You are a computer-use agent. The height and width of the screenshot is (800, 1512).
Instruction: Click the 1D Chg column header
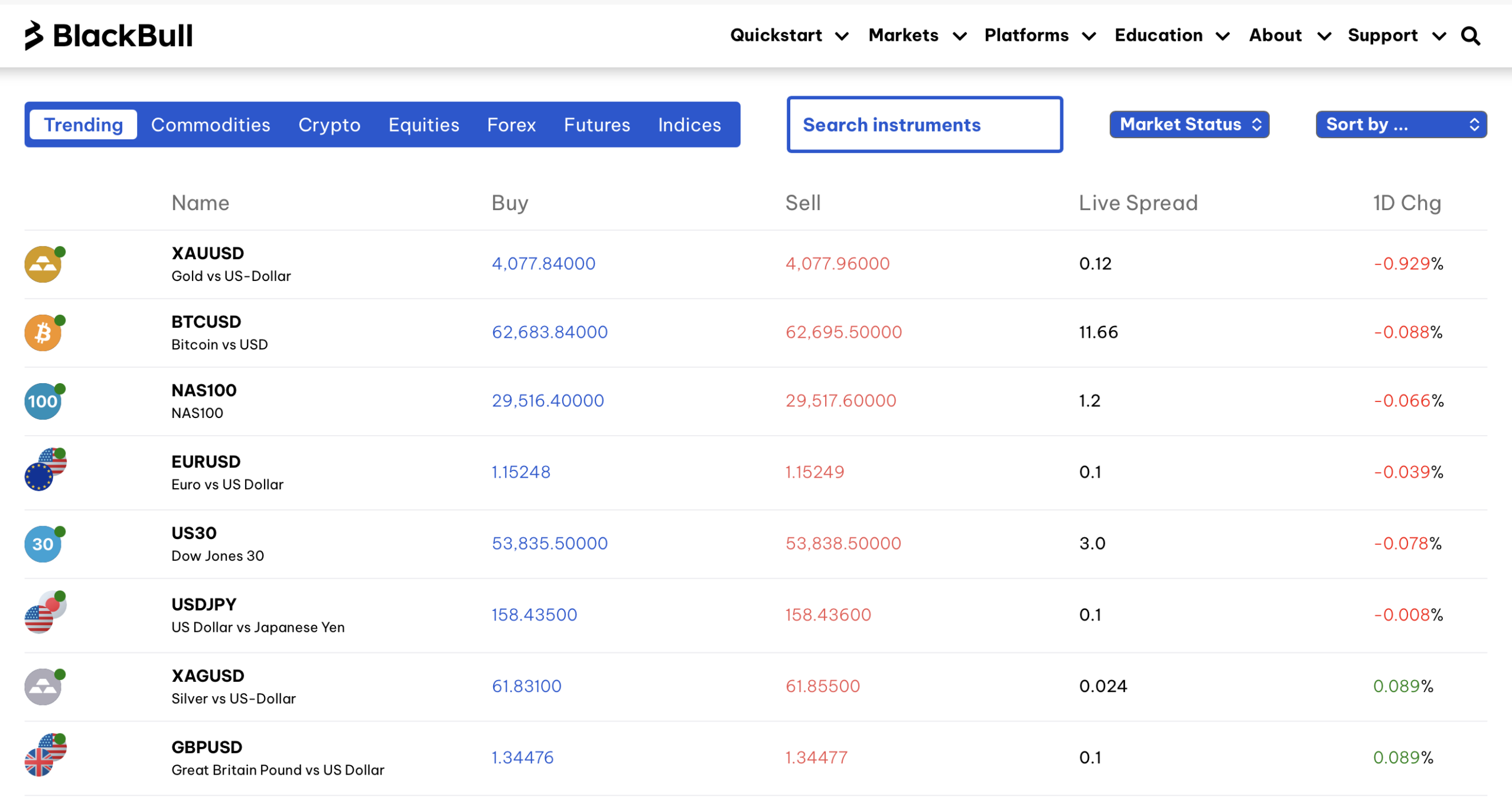pyautogui.click(x=1407, y=203)
